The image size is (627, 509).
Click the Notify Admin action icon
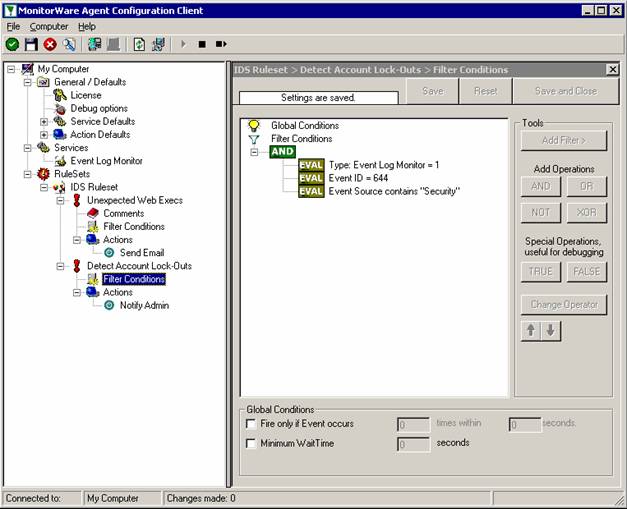pyautogui.click(x=109, y=305)
